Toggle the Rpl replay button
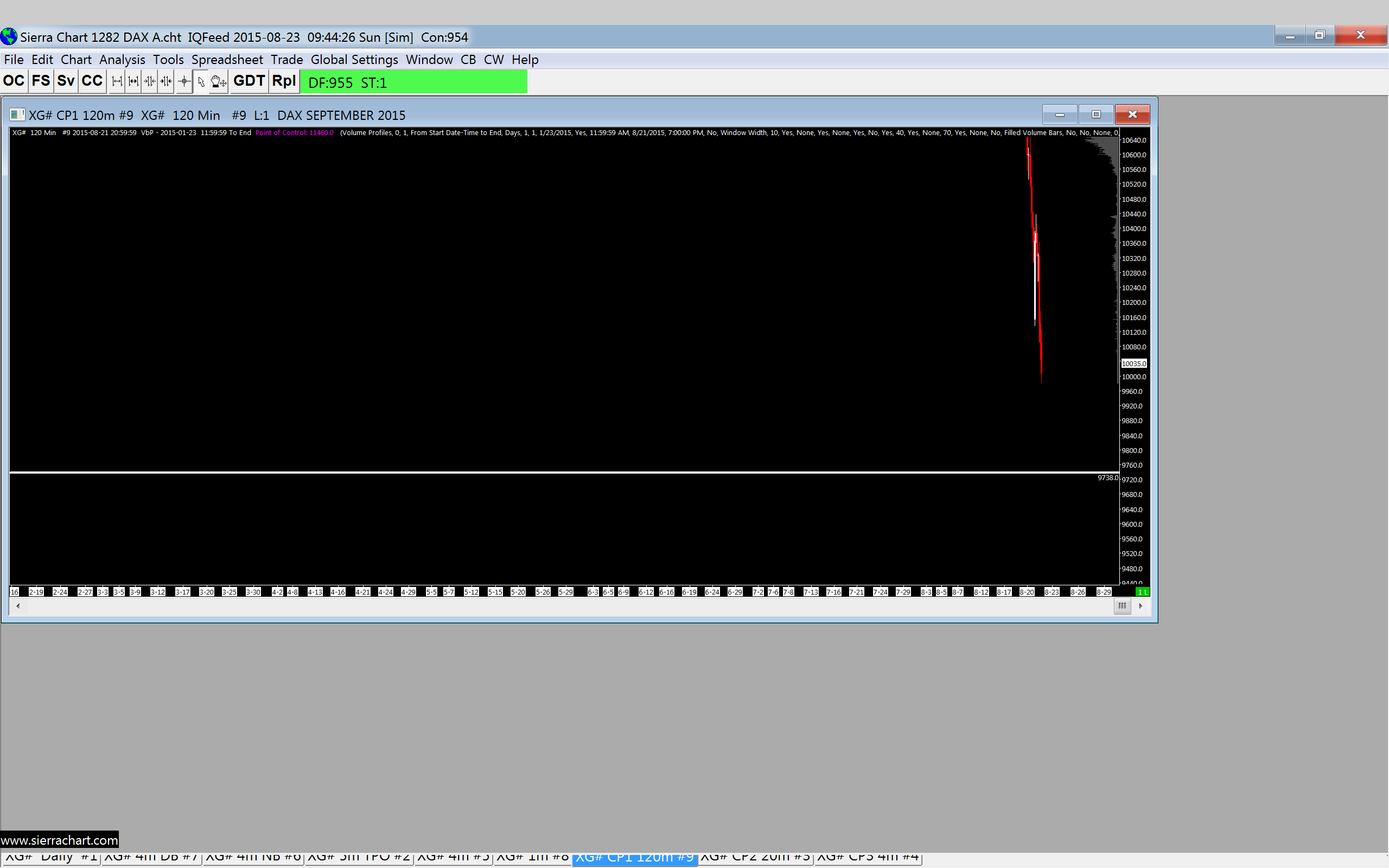The height and width of the screenshot is (868, 1389). coord(284,81)
